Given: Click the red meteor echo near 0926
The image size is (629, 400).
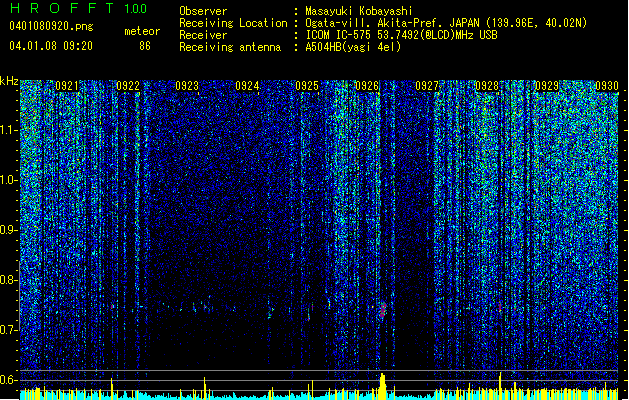Looking at the screenshot, I should (x=383, y=311).
